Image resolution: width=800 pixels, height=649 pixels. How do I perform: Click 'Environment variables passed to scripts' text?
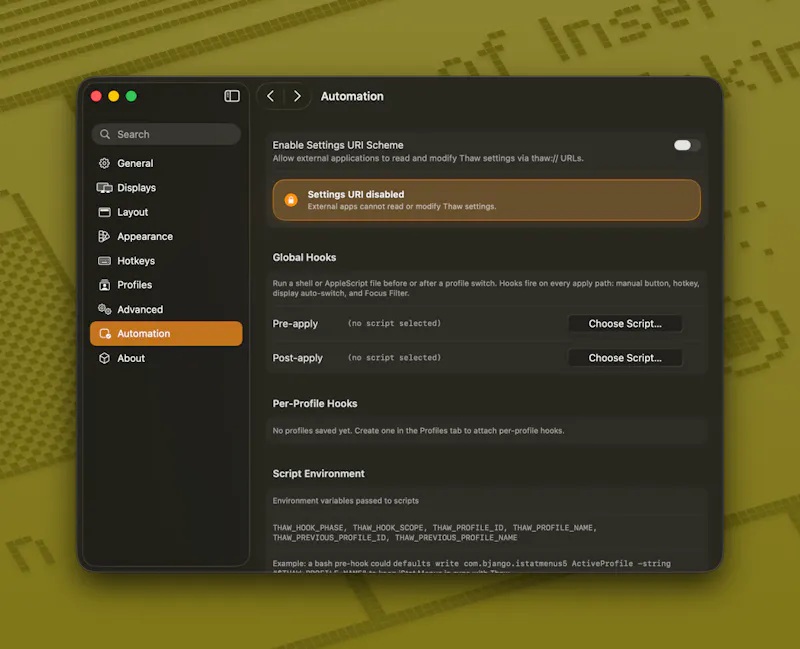coord(345,501)
